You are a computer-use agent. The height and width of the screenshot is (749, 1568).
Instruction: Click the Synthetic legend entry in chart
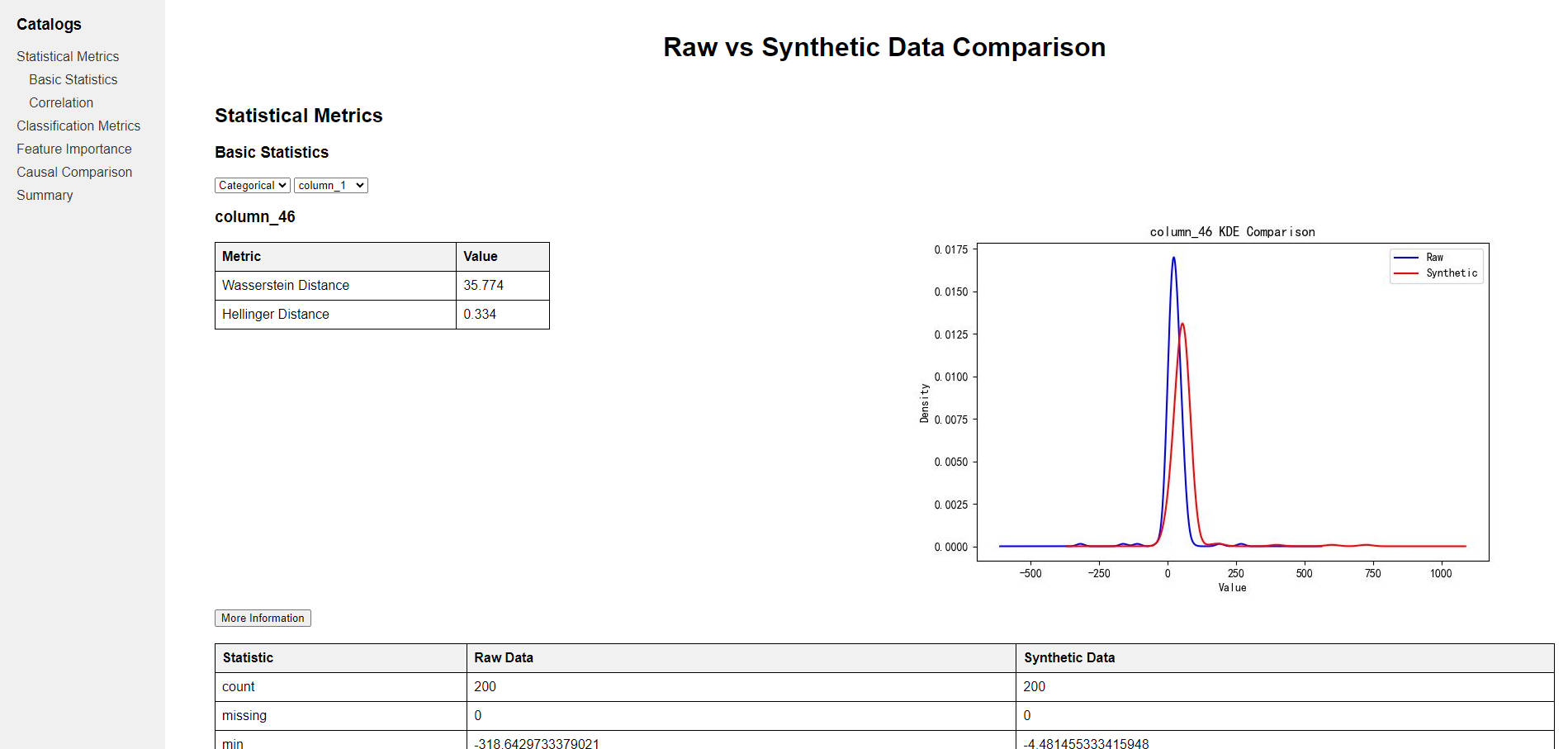tap(1435, 273)
